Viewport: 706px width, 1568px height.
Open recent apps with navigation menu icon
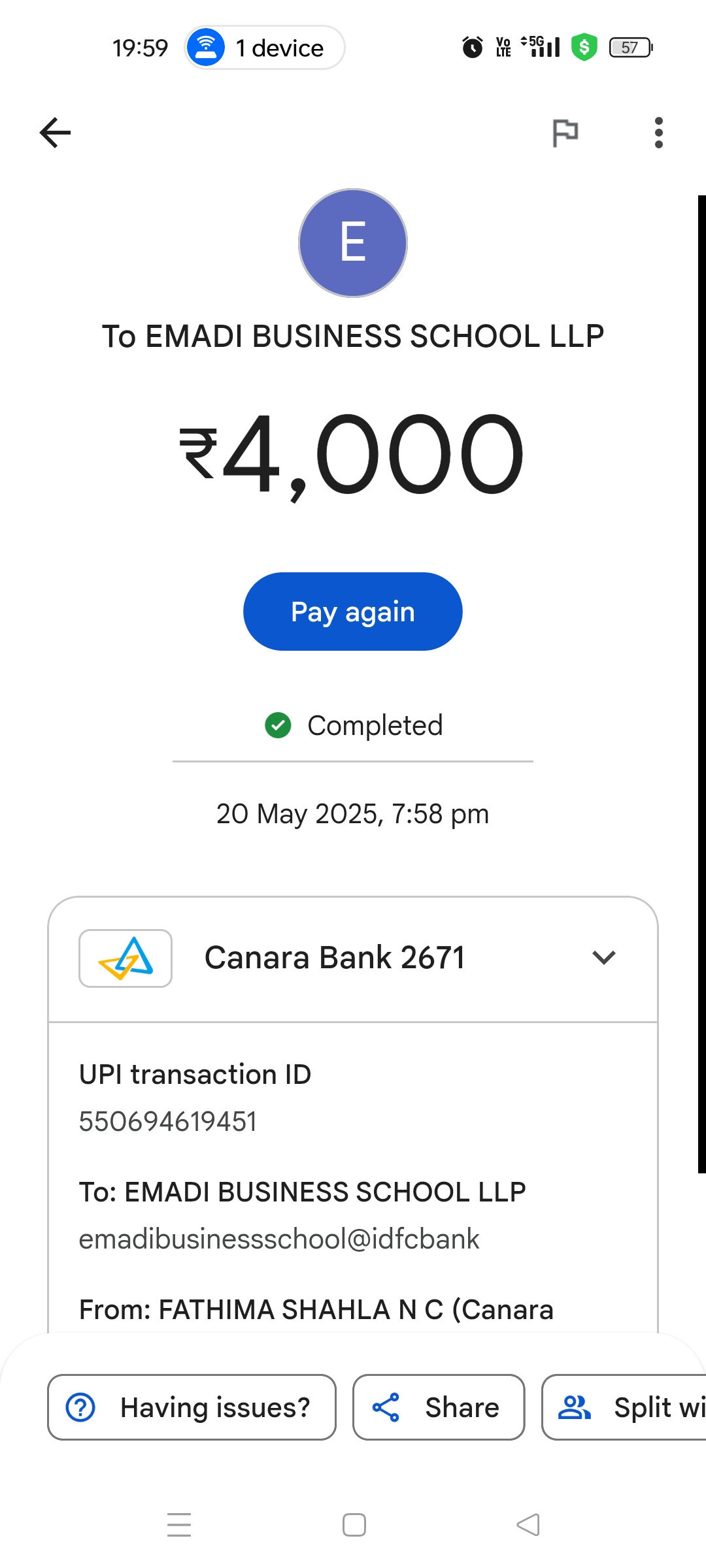(179, 1525)
